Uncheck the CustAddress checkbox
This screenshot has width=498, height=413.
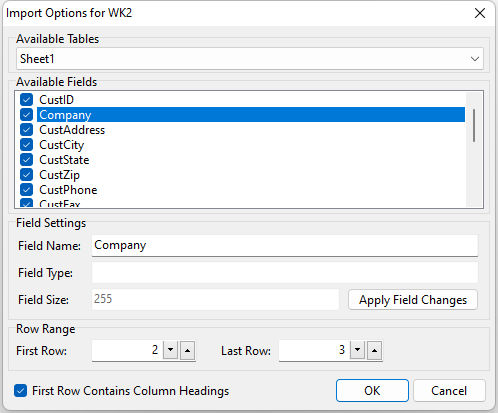point(26,129)
